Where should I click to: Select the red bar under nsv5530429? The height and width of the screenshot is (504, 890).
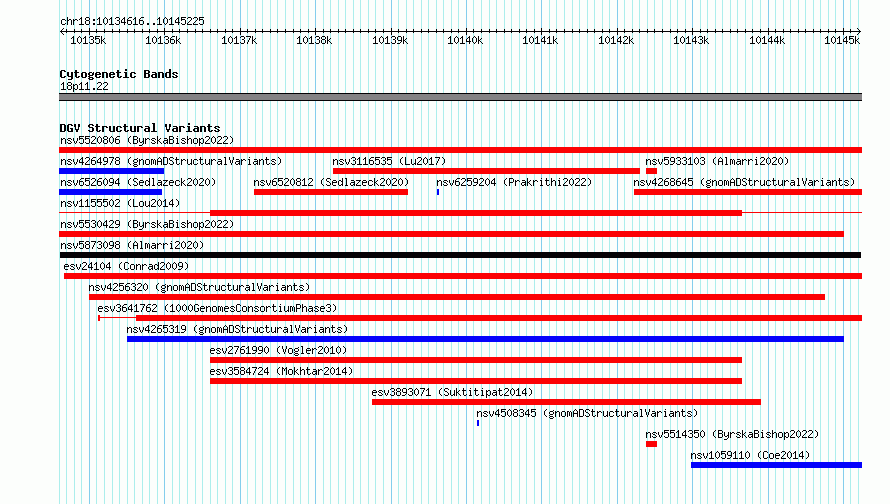coord(451,234)
